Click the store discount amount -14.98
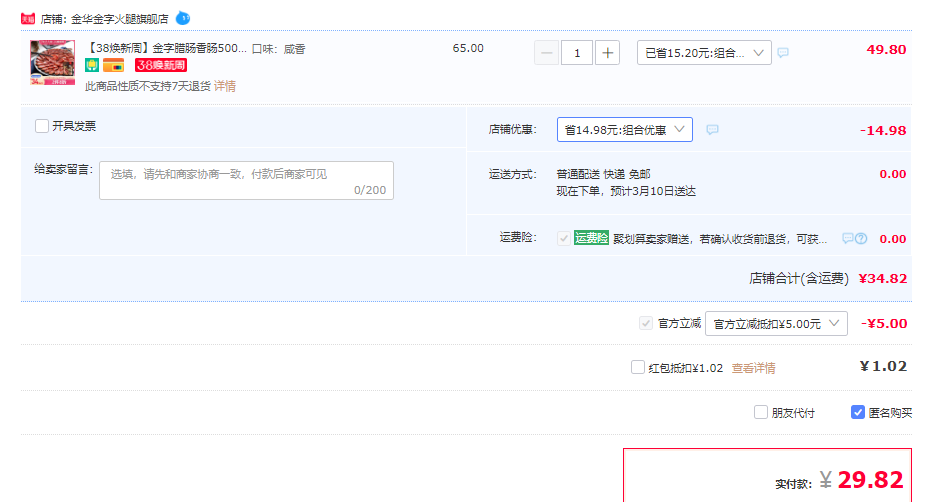The height and width of the screenshot is (502, 937). 883,130
